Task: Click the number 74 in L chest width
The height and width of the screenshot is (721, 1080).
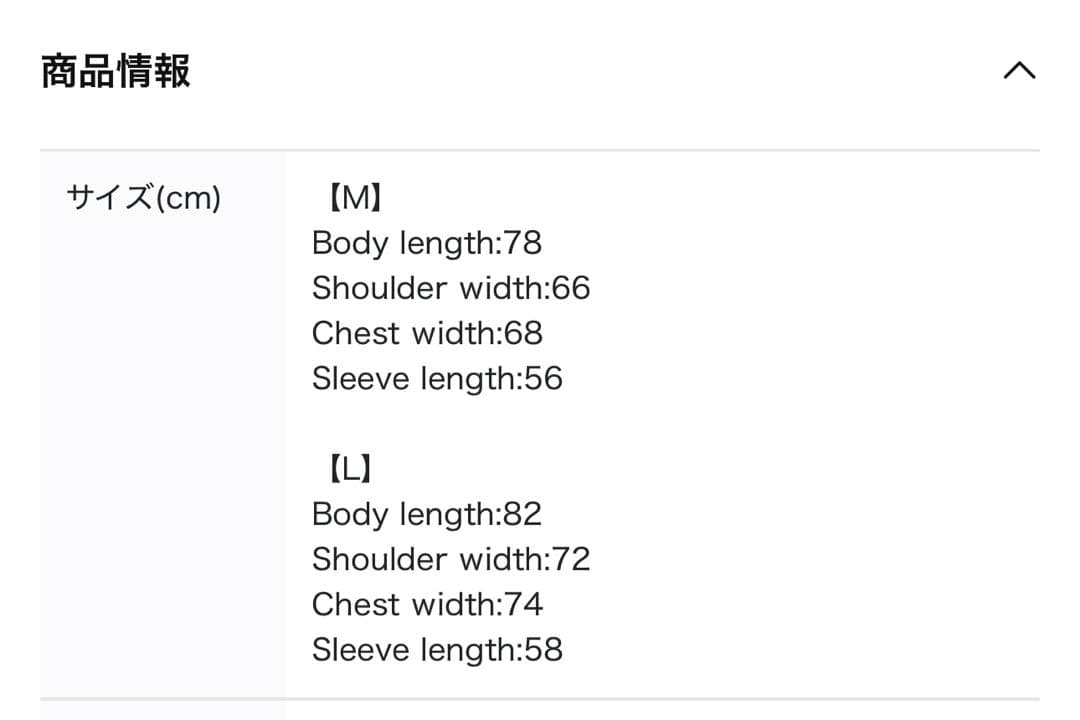Action: (x=524, y=604)
